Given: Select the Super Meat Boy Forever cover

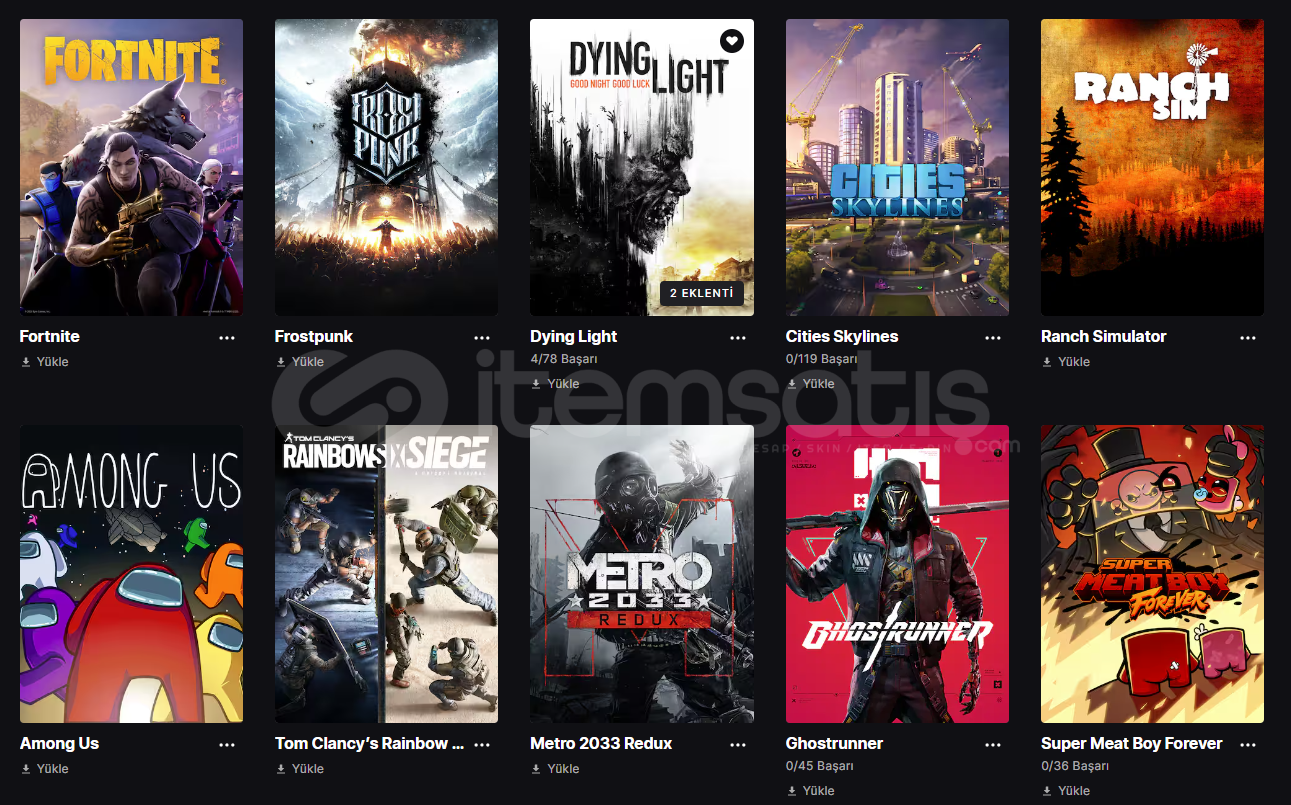Looking at the screenshot, I should click(1152, 574).
